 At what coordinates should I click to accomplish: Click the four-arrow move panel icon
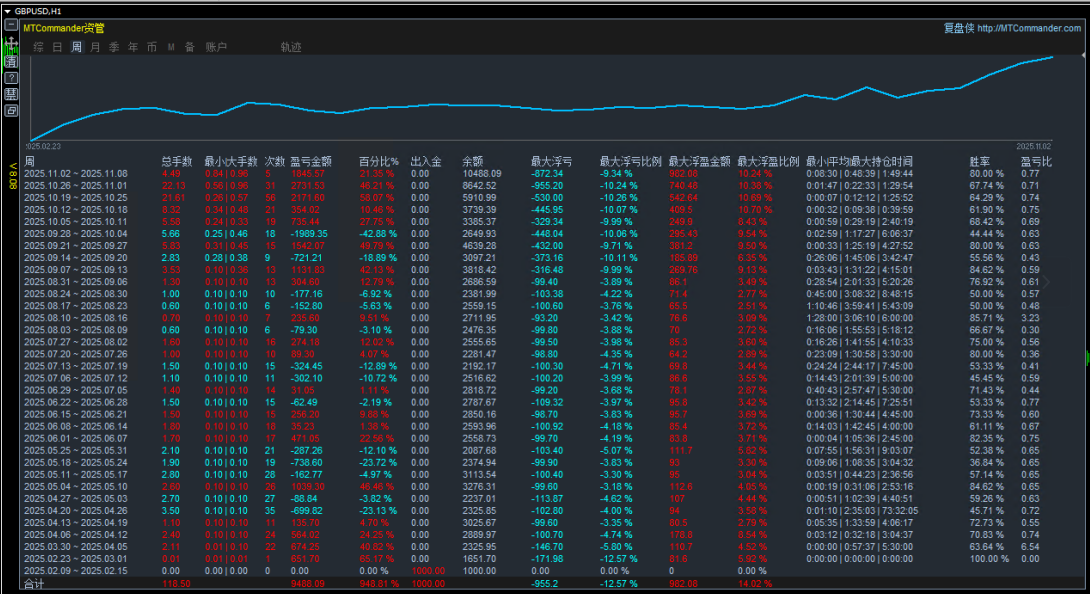[x=11, y=44]
